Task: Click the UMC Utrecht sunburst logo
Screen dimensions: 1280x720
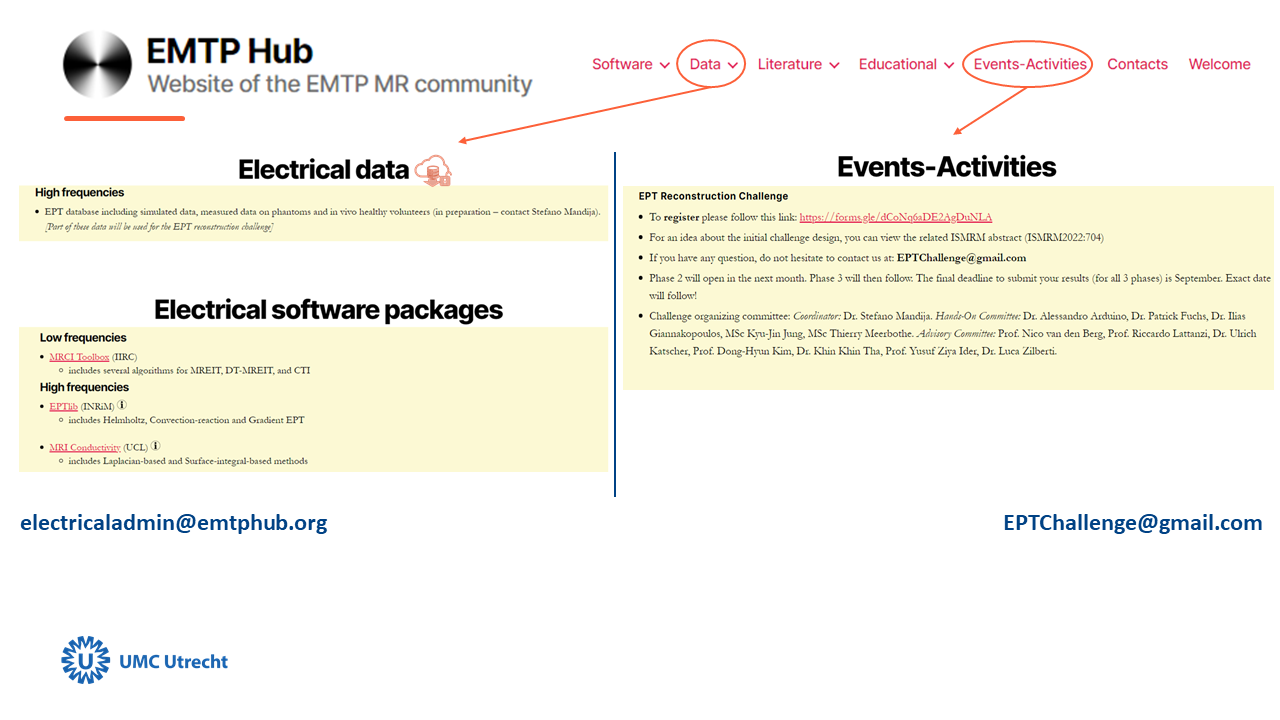Action: point(85,660)
